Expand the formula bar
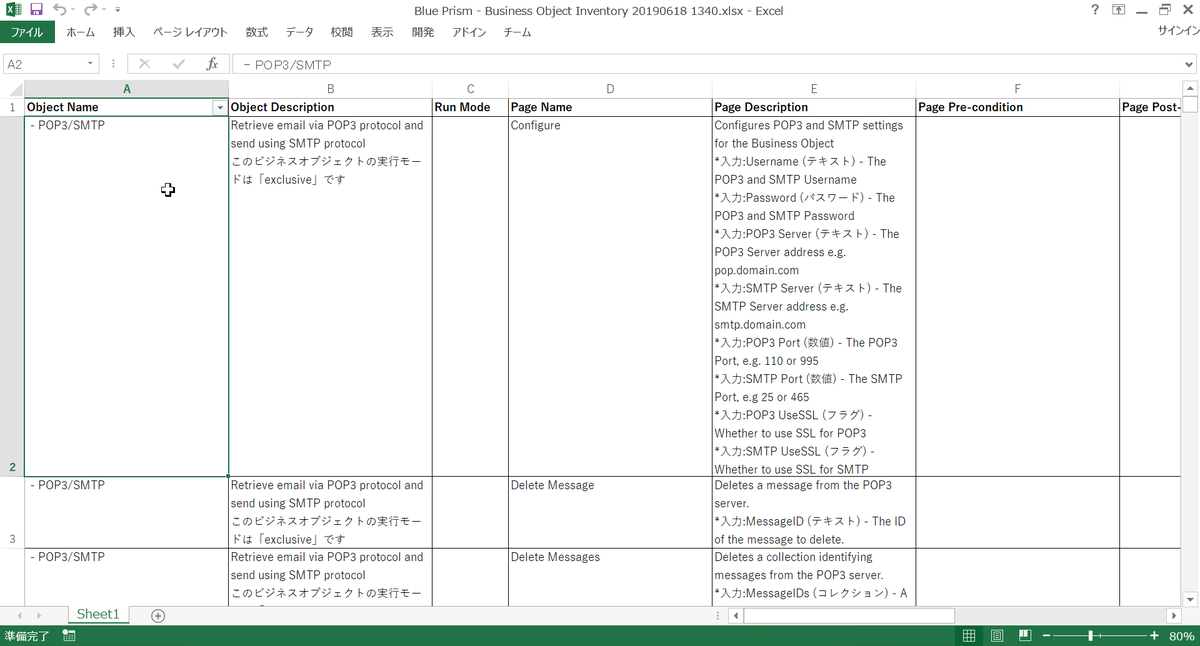This screenshot has height=646, width=1200. tap(1189, 64)
